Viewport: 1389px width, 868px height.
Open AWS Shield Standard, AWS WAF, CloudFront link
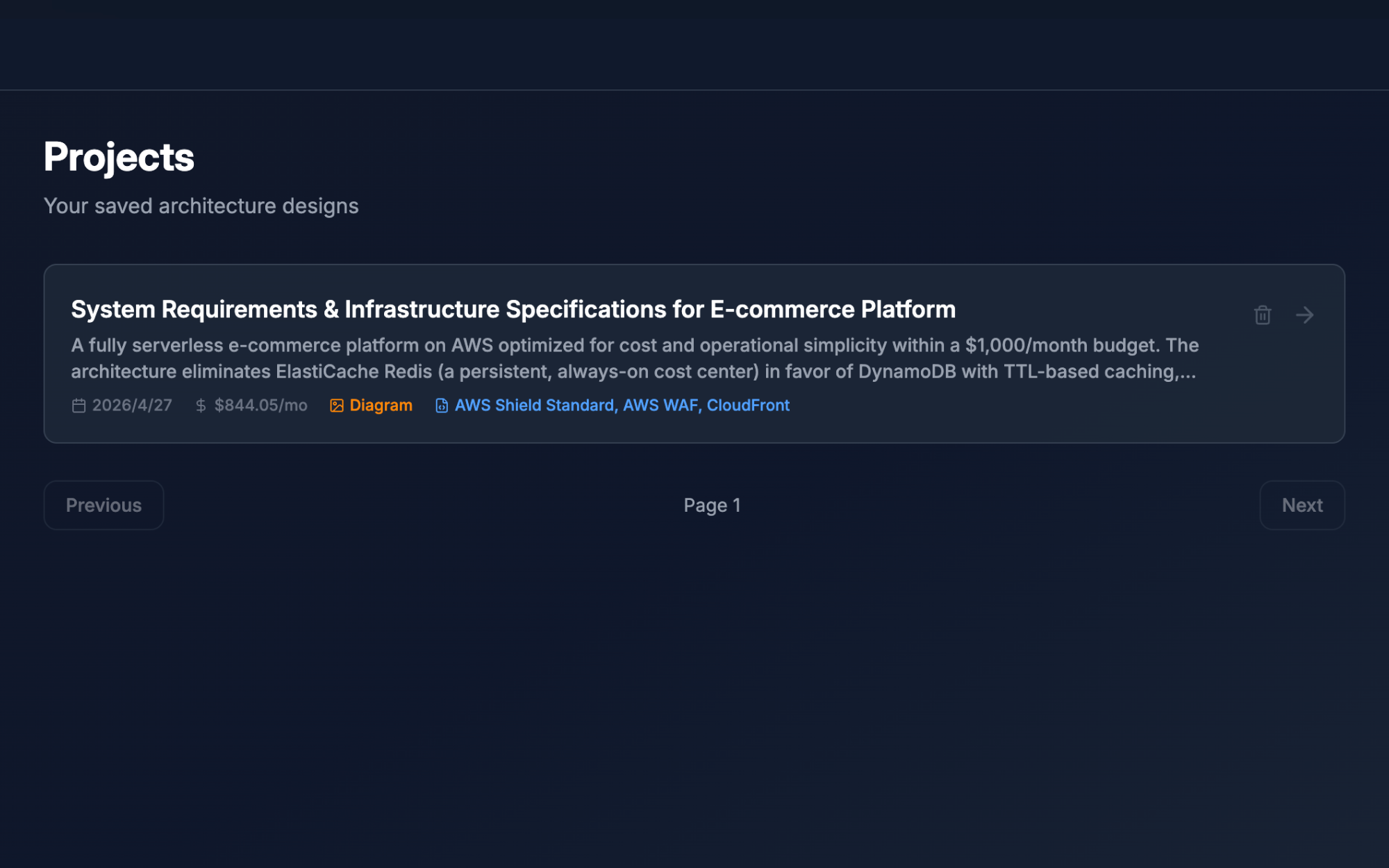click(x=622, y=406)
